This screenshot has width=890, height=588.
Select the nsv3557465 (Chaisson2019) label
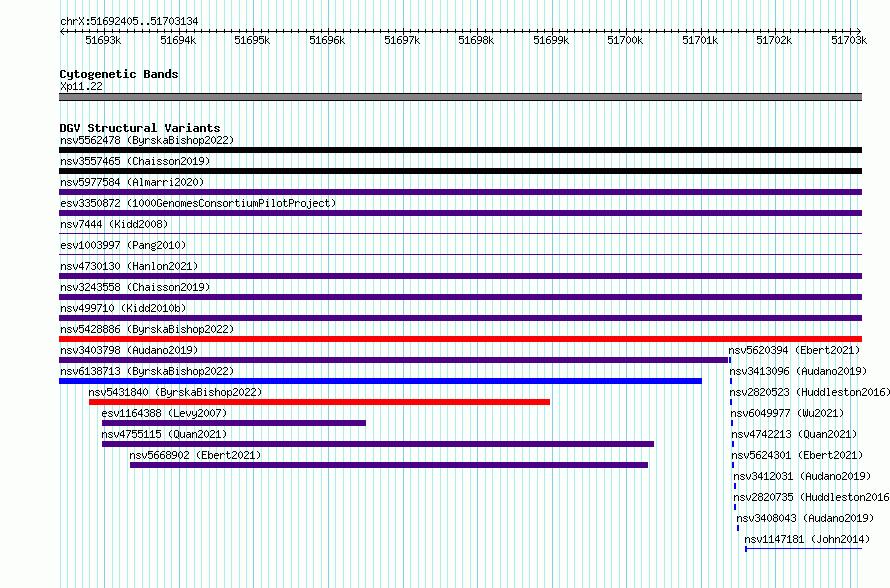coord(135,161)
